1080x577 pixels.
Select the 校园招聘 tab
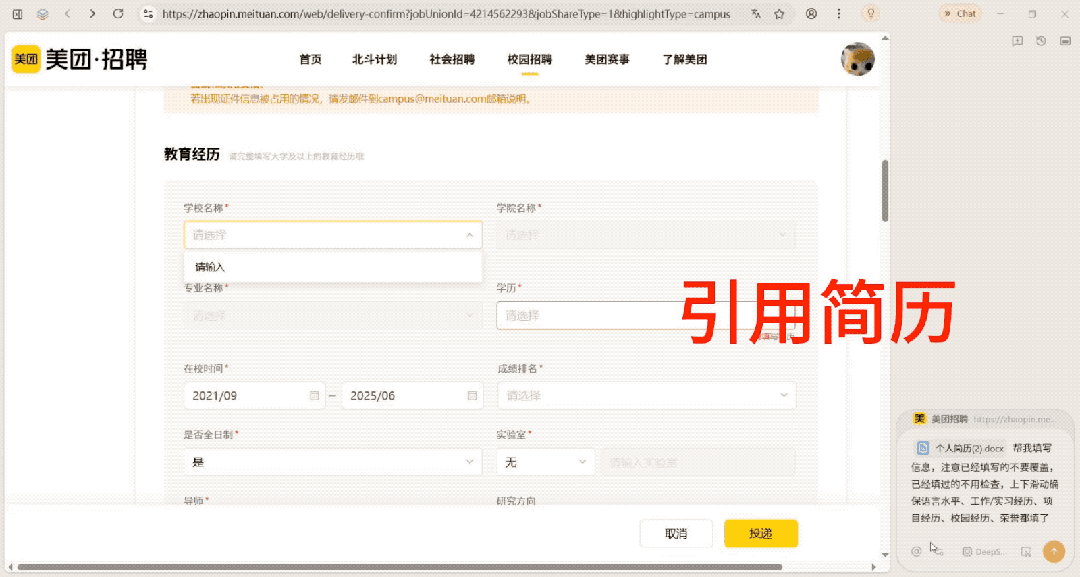tap(530, 60)
